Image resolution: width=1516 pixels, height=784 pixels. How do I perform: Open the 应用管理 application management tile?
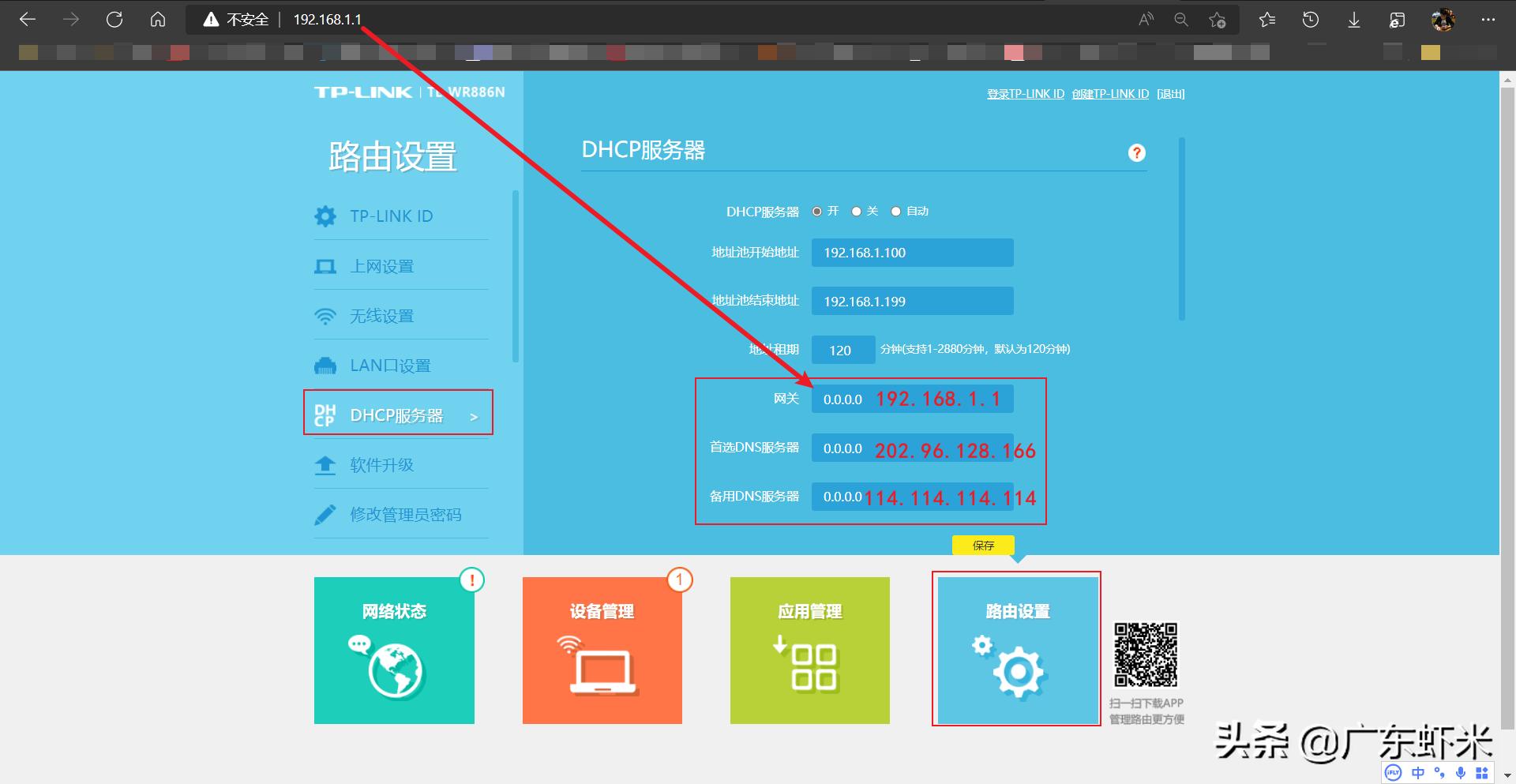coord(809,650)
